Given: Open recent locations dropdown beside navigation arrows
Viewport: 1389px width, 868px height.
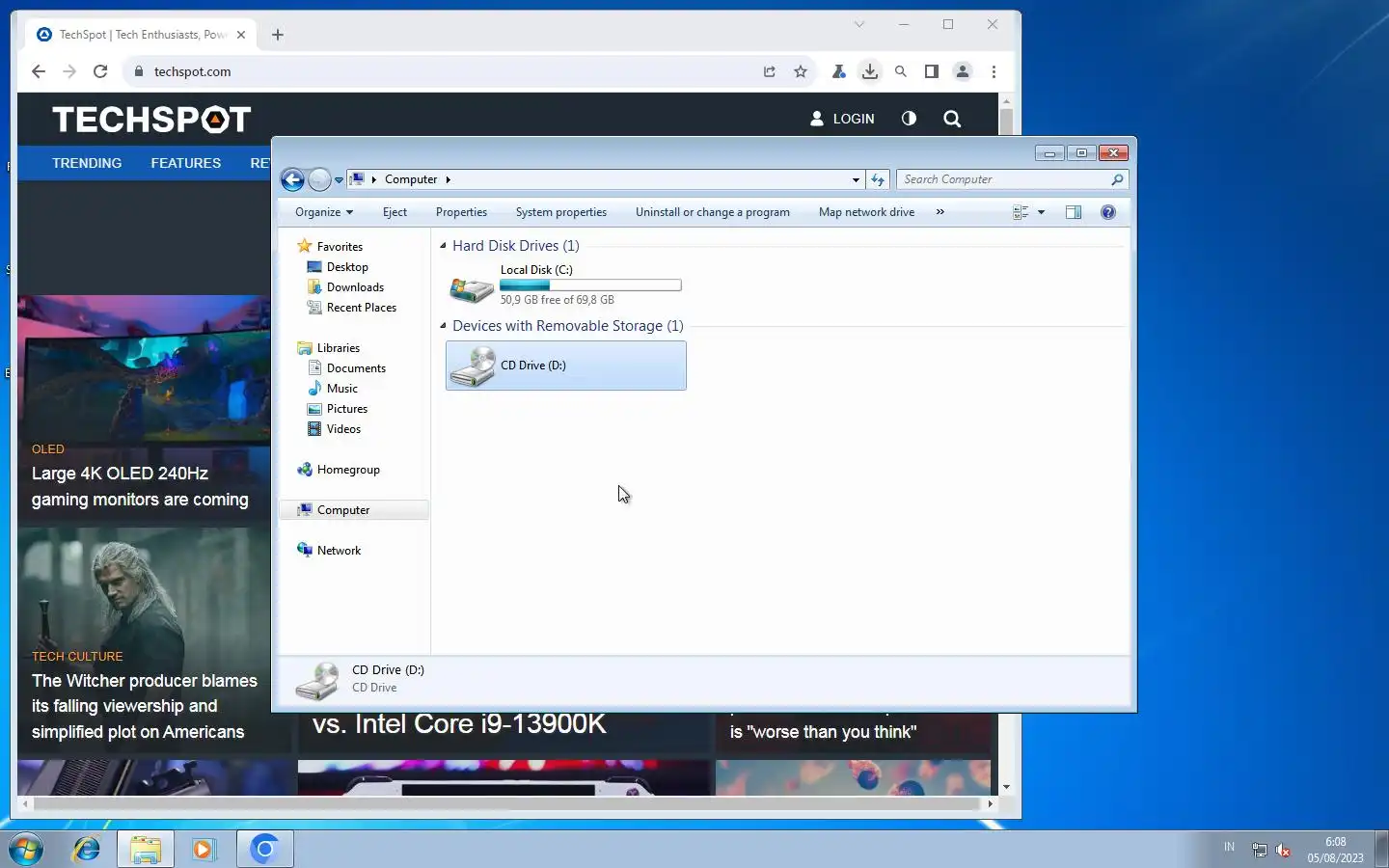Looking at the screenshot, I should [339, 180].
